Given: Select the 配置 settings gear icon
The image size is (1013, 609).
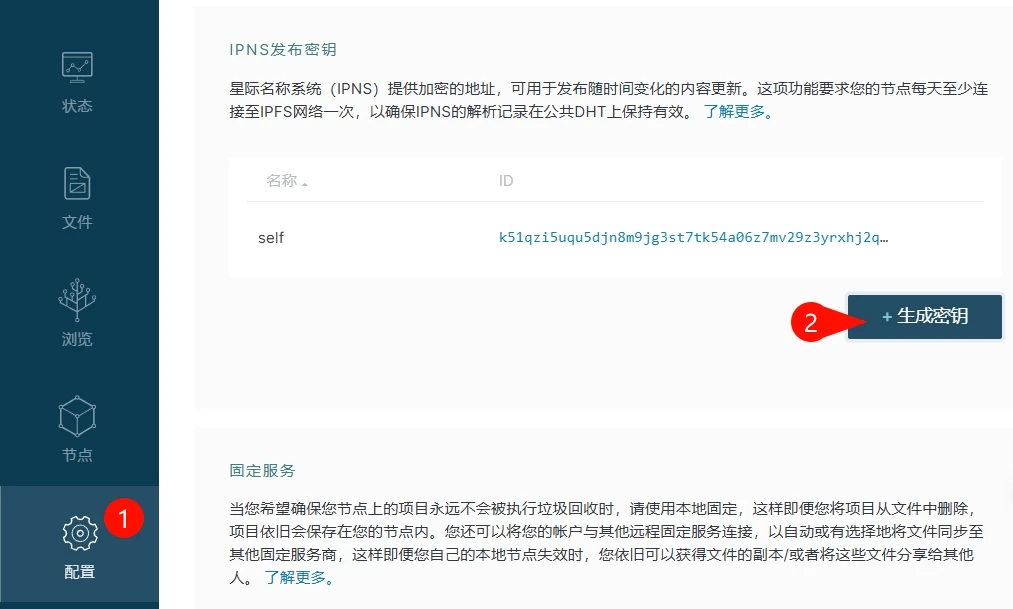Looking at the screenshot, I should [x=80, y=533].
